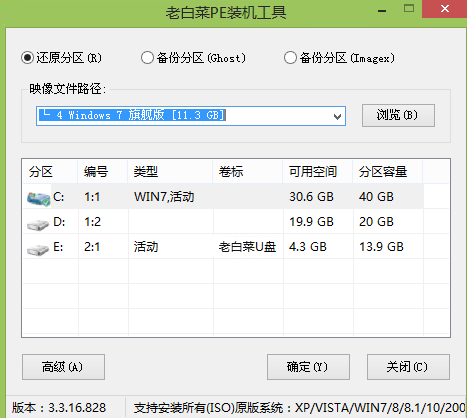Select 备份分区 (Imagex) radio option
The width and height of the screenshot is (467, 418).
pyautogui.click(x=290, y=58)
